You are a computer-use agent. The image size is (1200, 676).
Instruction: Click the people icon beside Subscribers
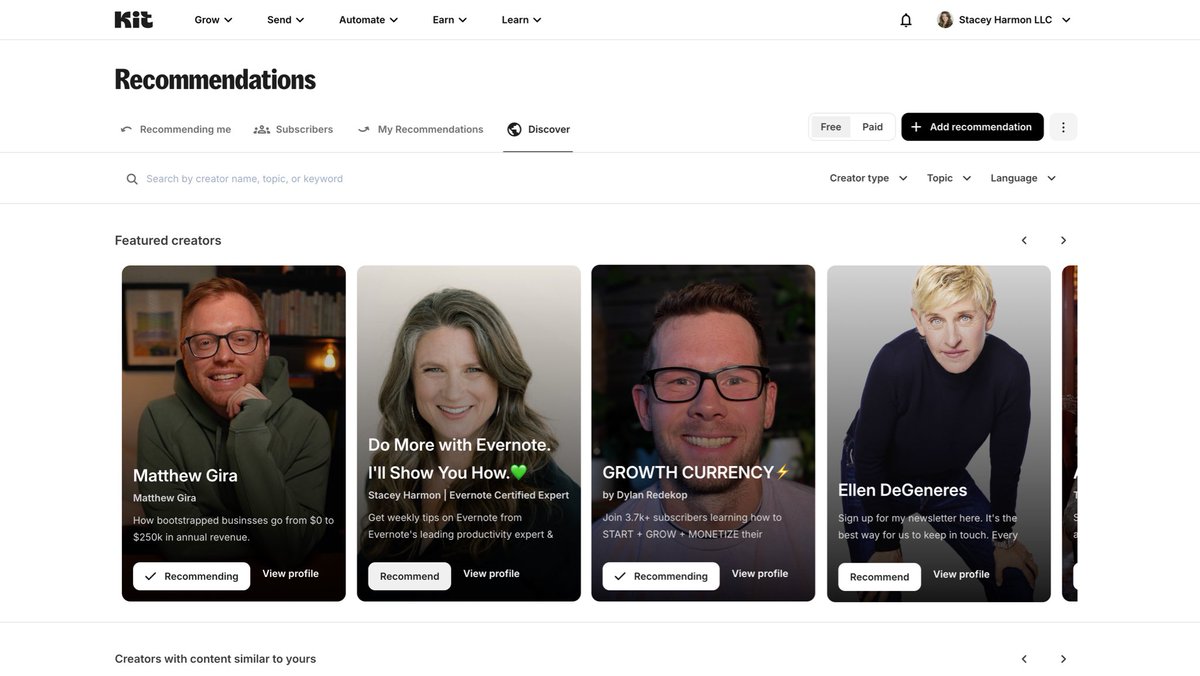[262, 129]
